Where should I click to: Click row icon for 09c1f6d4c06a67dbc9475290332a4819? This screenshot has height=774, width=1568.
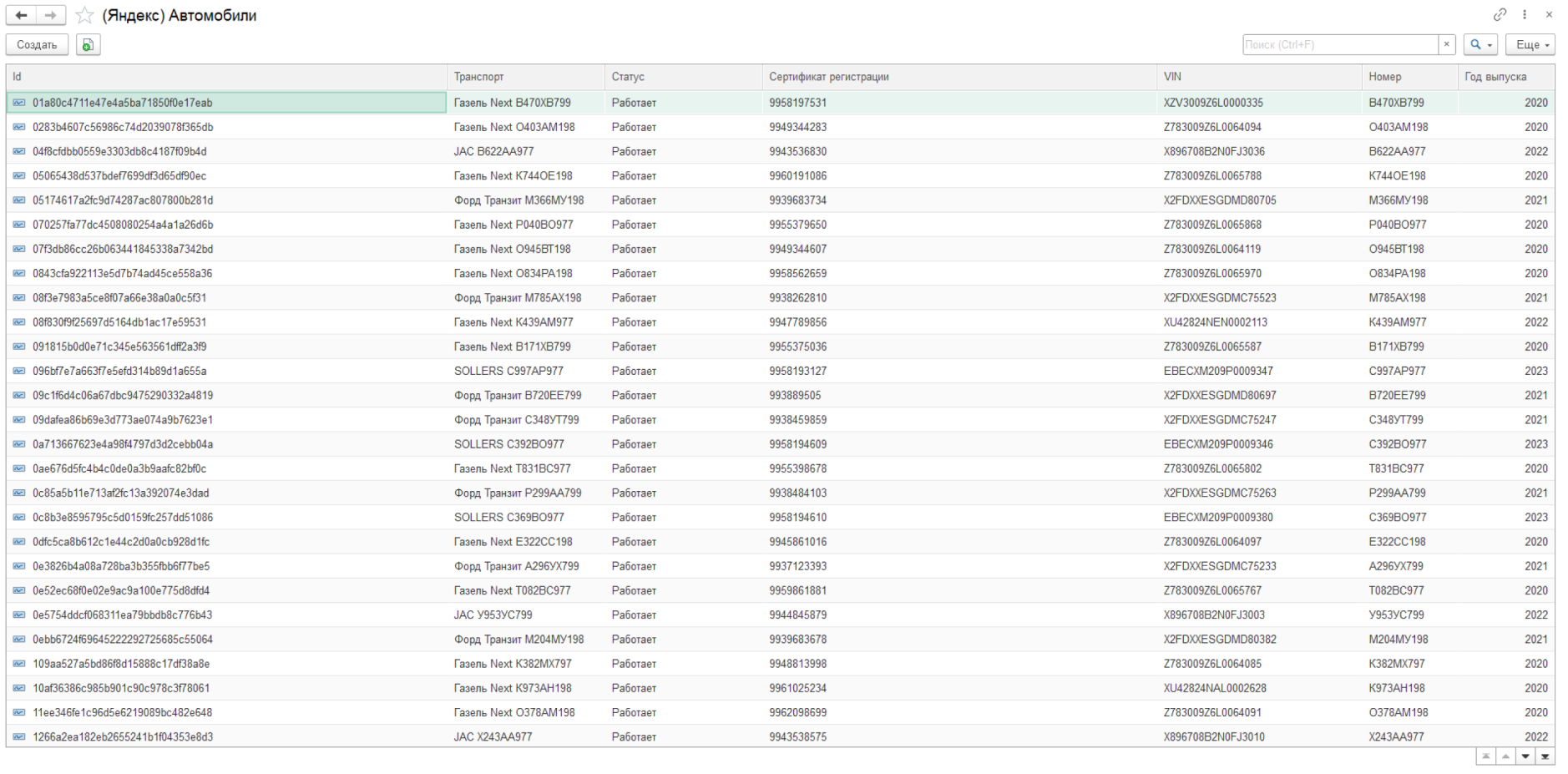click(19, 395)
